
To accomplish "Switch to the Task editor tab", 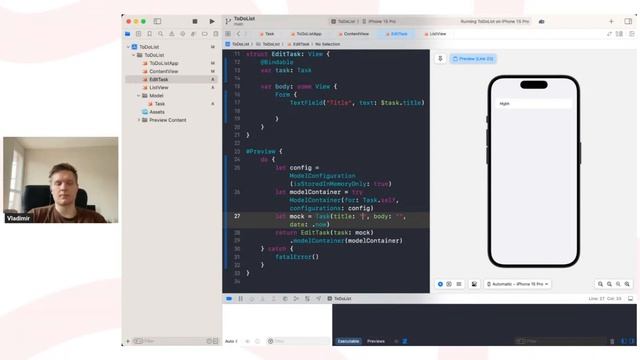I will pyautogui.click(x=267, y=34).
